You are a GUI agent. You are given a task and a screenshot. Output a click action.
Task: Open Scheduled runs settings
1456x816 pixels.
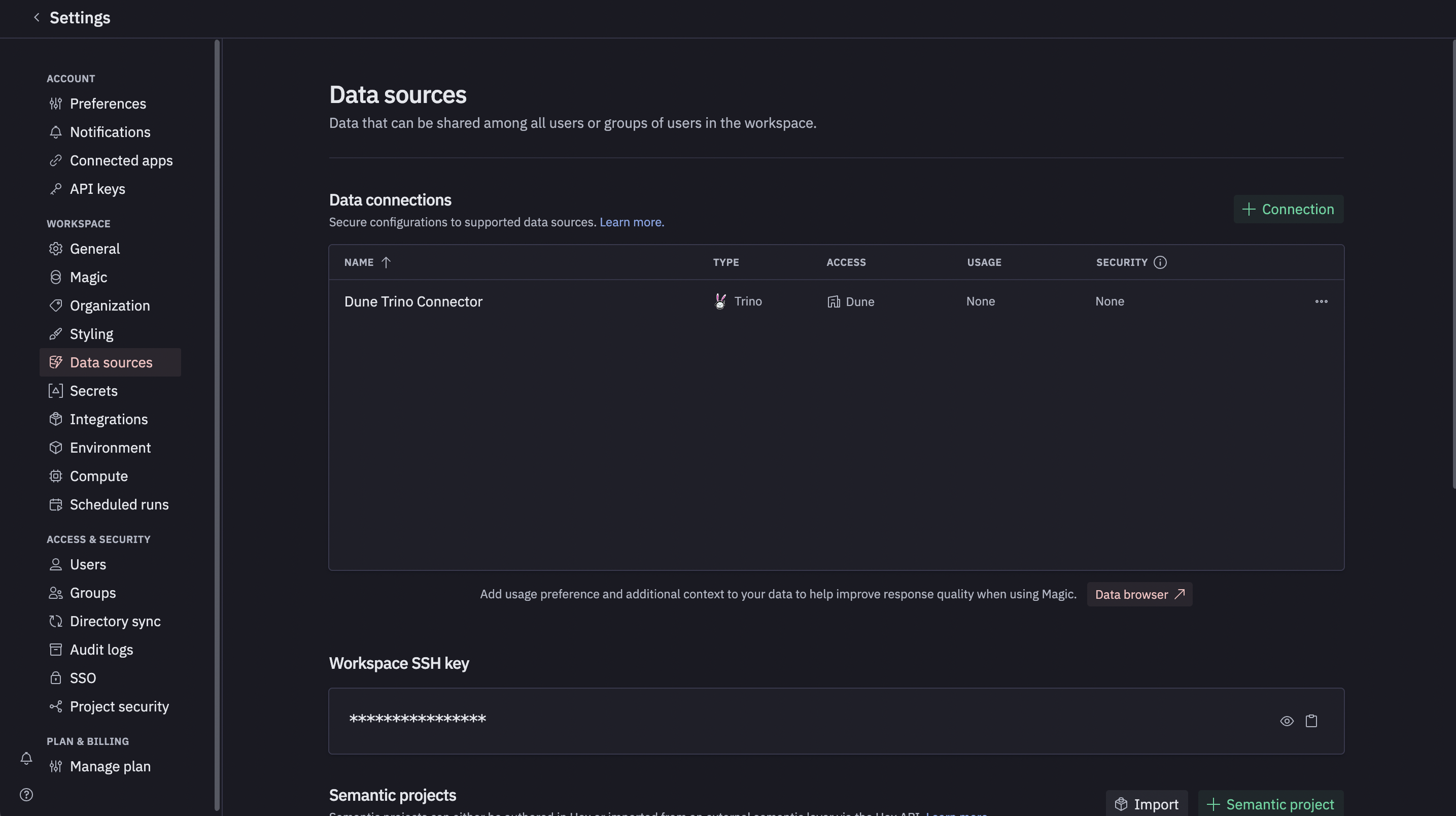tap(119, 504)
